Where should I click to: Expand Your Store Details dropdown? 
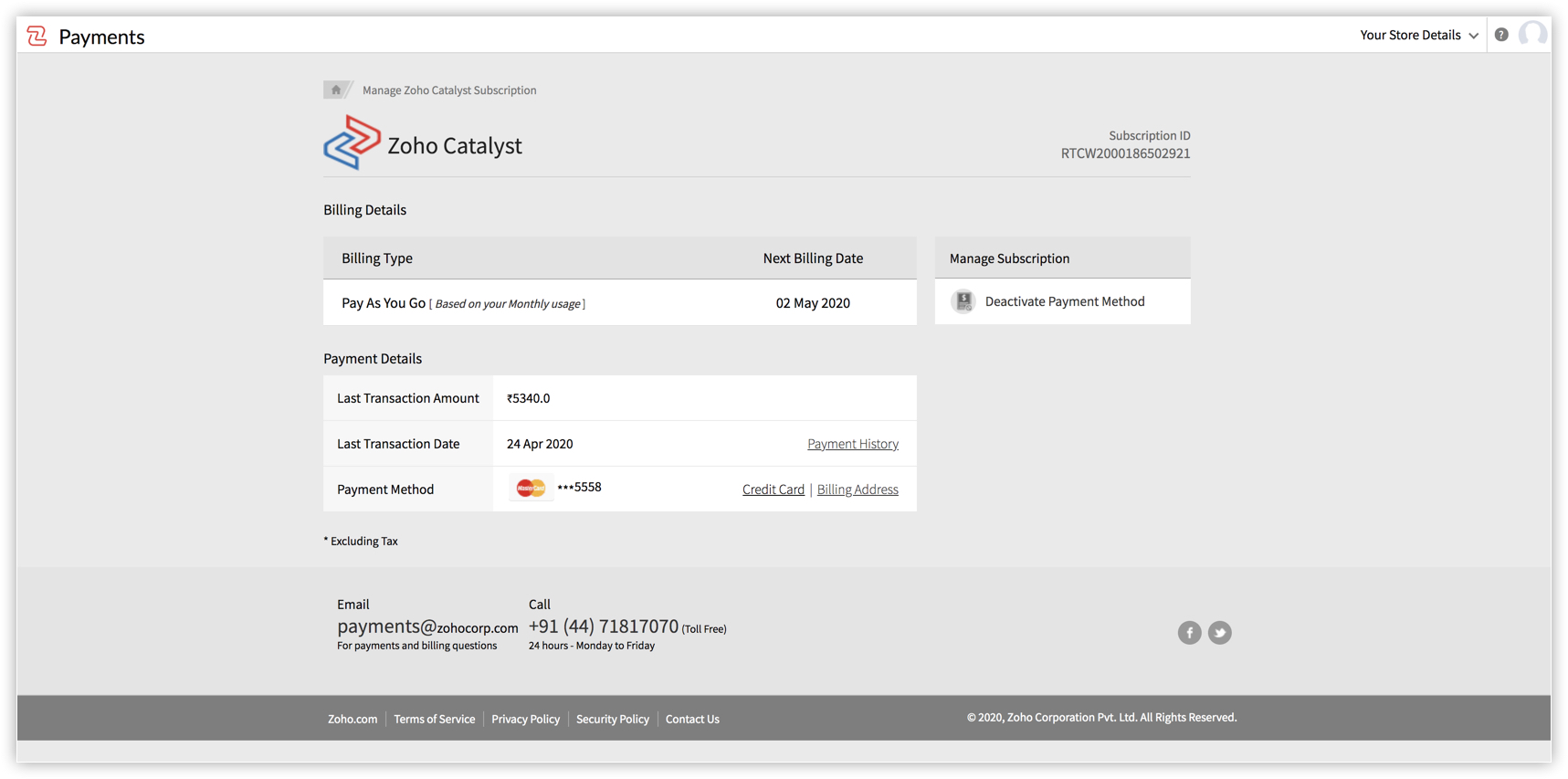[1419, 35]
